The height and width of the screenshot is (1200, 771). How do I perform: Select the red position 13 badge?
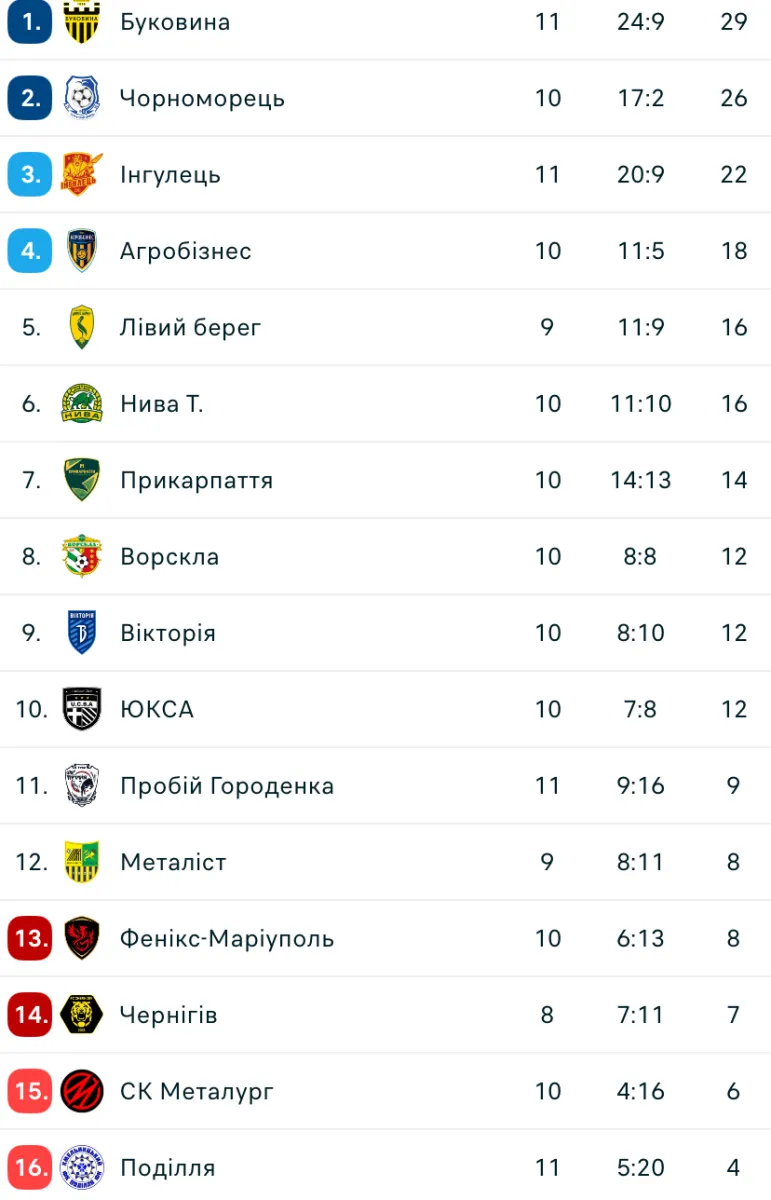[30, 938]
